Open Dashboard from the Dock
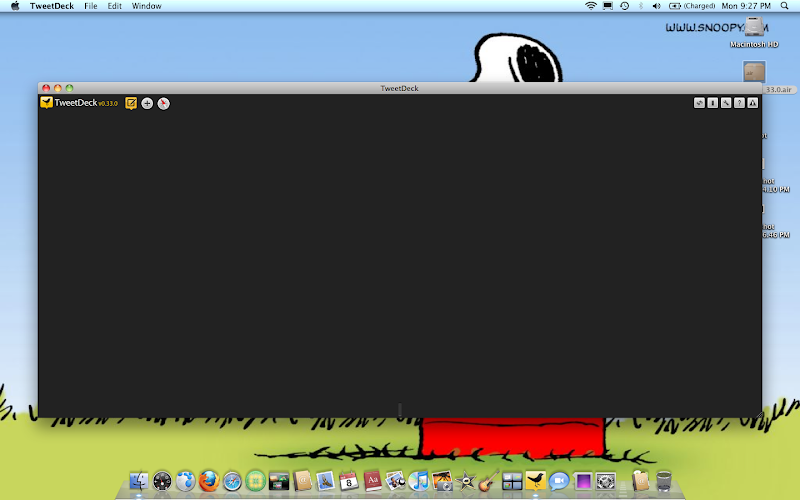 pos(162,481)
